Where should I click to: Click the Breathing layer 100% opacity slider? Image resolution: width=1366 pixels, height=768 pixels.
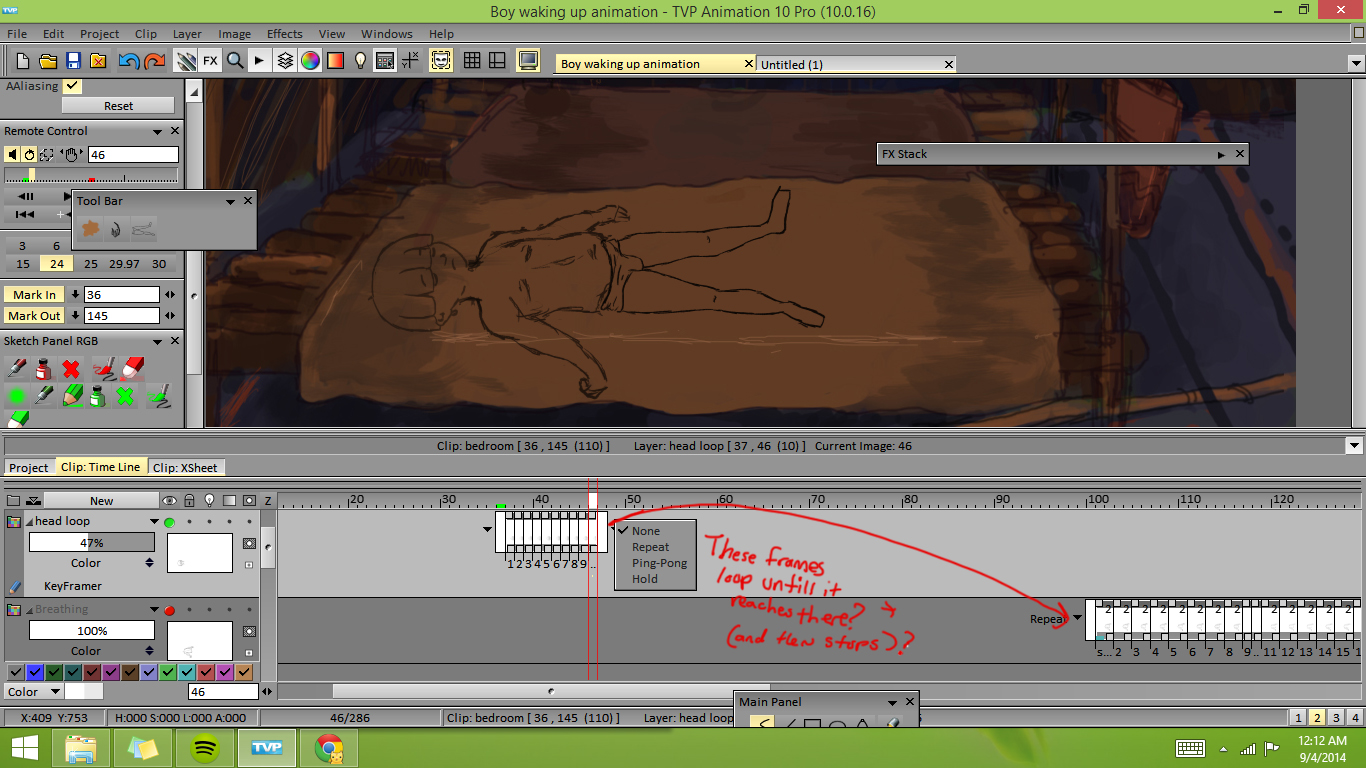[x=91, y=631]
